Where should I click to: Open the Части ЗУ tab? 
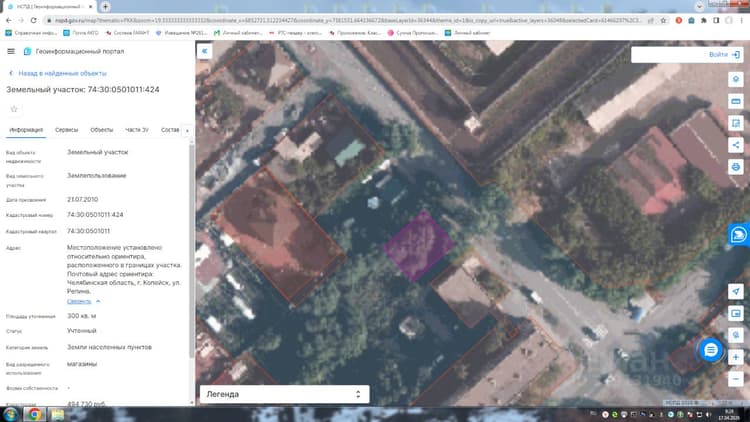(x=137, y=130)
